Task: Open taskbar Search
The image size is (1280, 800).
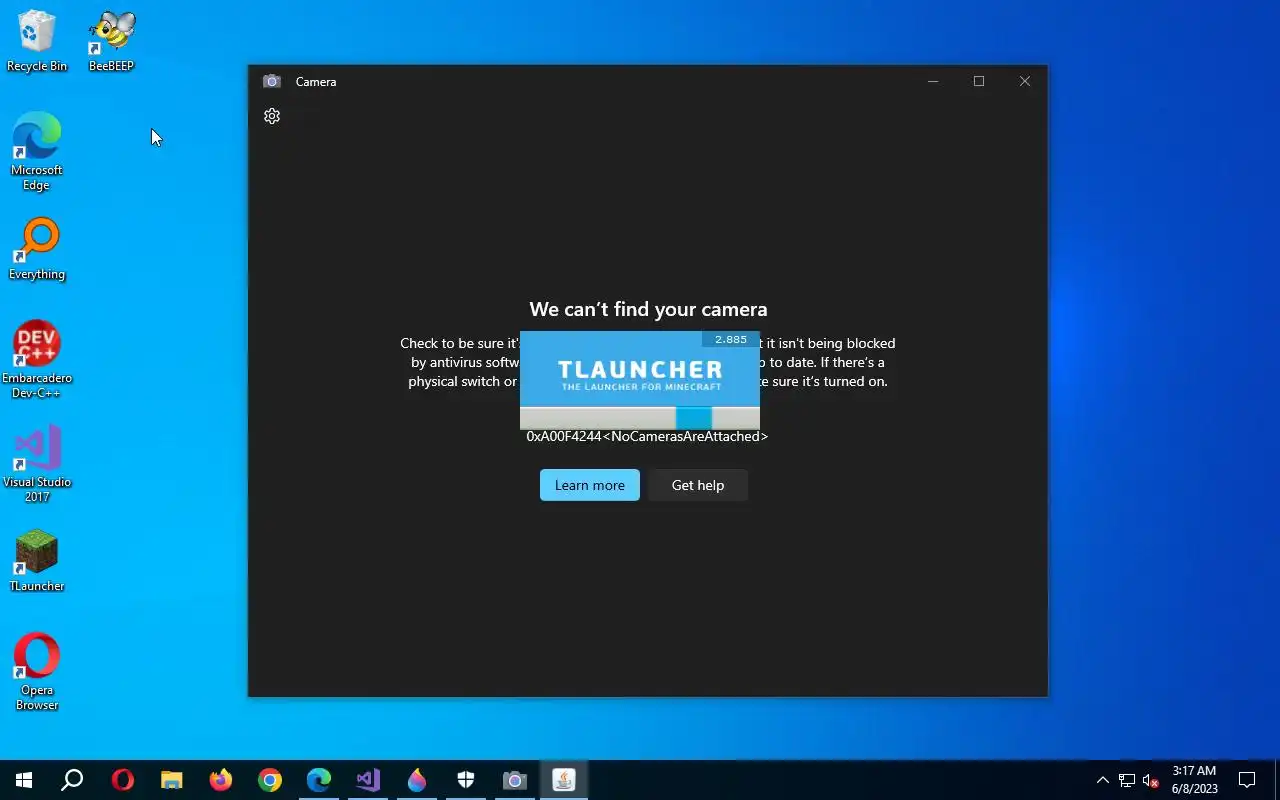Action: [x=72, y=780]
